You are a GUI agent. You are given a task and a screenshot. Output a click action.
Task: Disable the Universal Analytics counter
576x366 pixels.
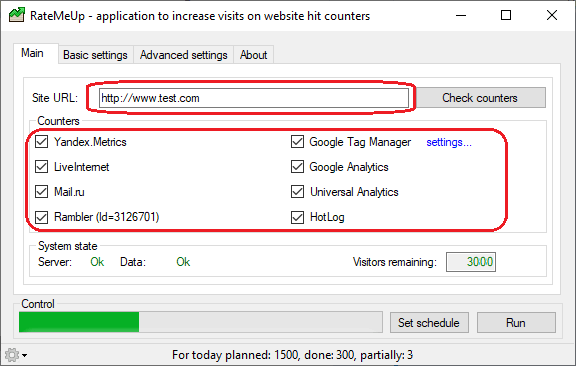click(297, 192)
